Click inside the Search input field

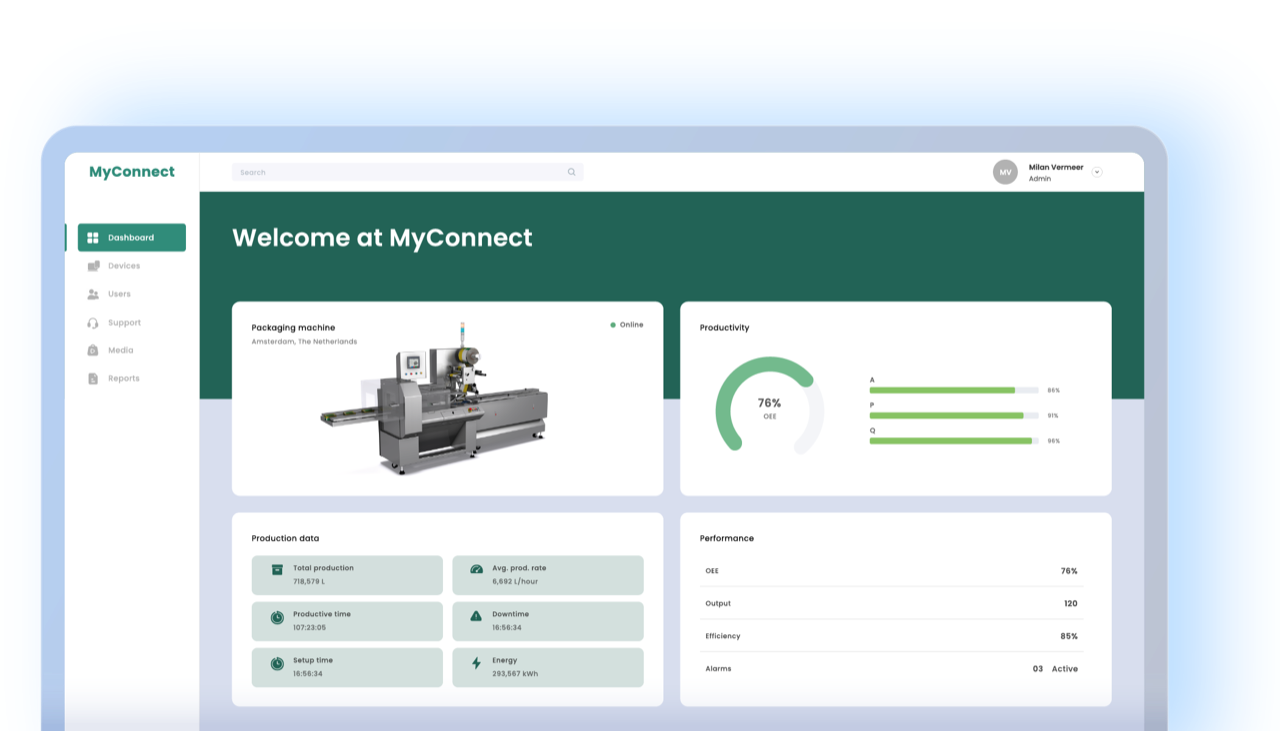click(380, 171)
